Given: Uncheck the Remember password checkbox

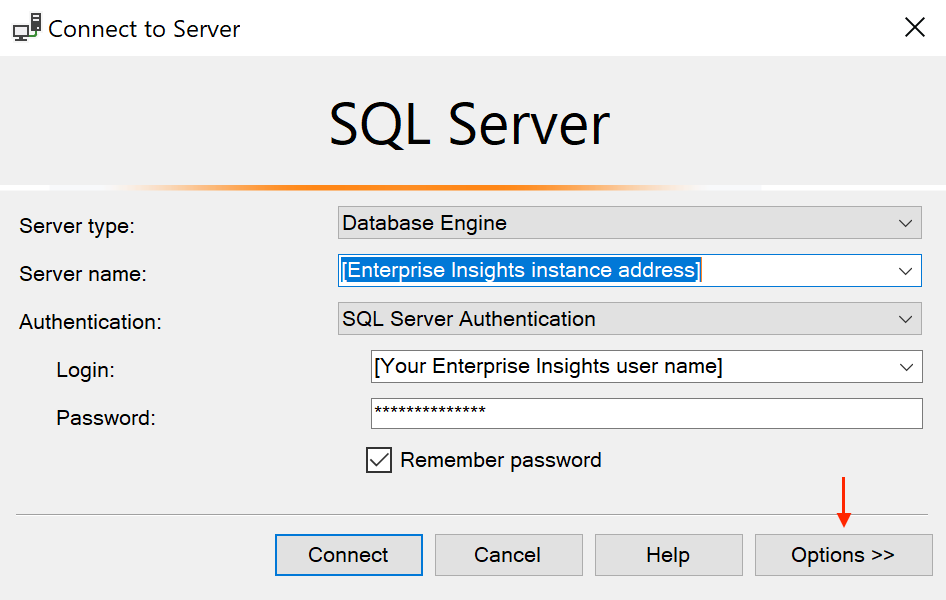Looking at the screenshot, I should coord(379,460).
